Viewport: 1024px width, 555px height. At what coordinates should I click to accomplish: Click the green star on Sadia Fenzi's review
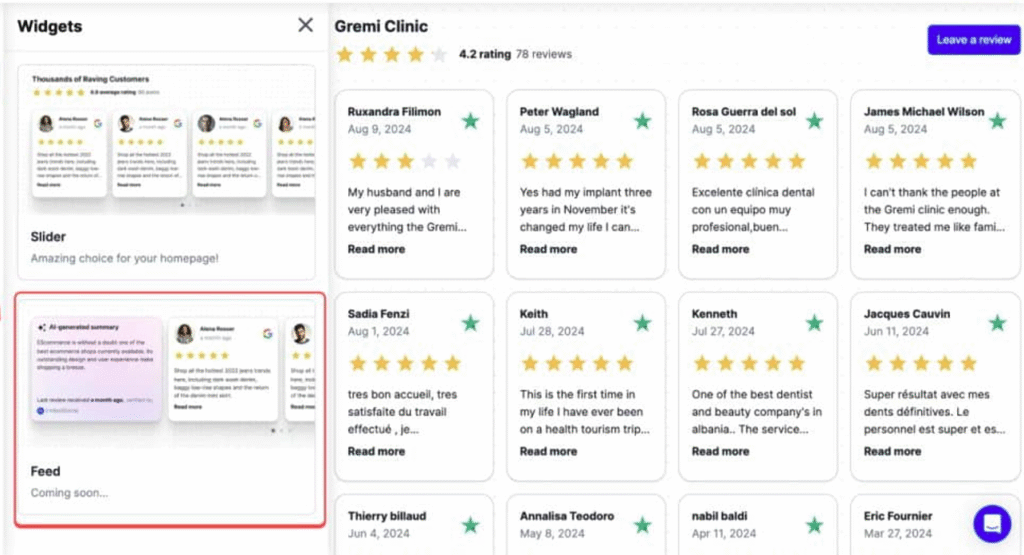click(470, 323)
